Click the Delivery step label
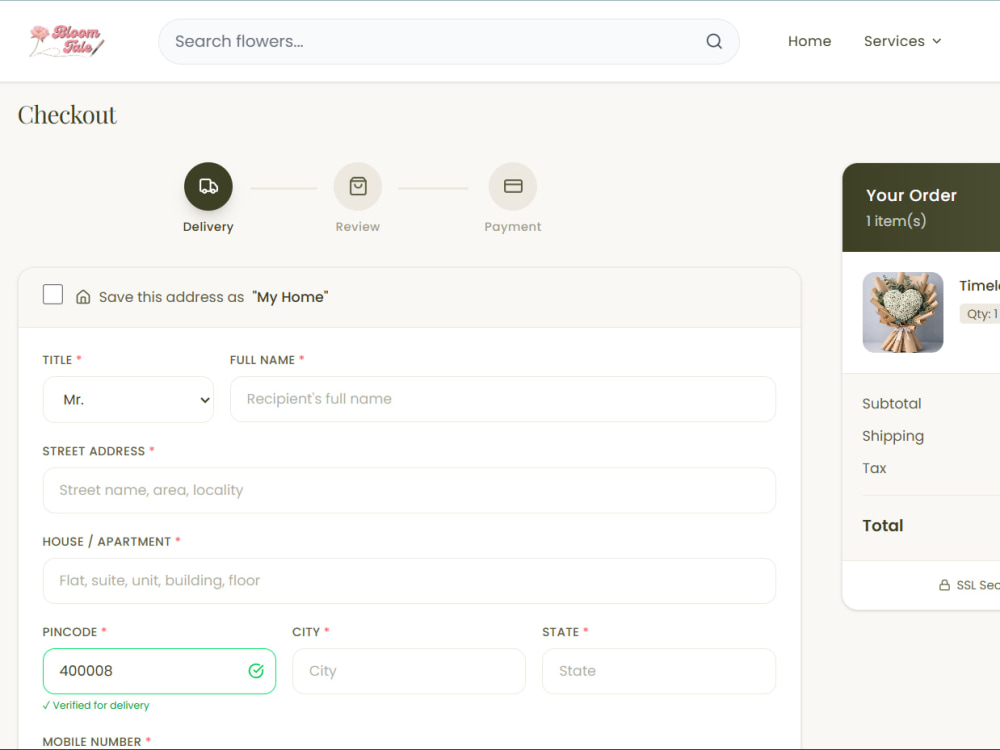The height and width of the screenshot is (750, 1000). (x=208, y=227)
